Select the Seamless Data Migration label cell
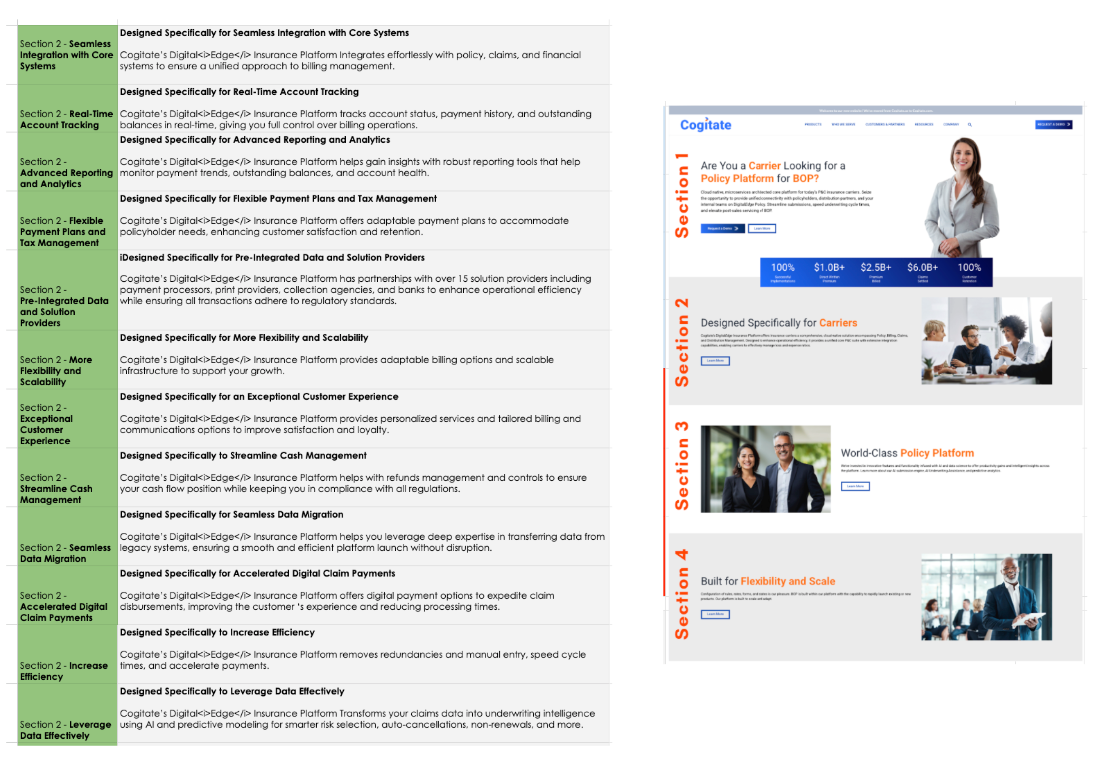Viewport: 1113px width, 761px height. pos(67,553)
